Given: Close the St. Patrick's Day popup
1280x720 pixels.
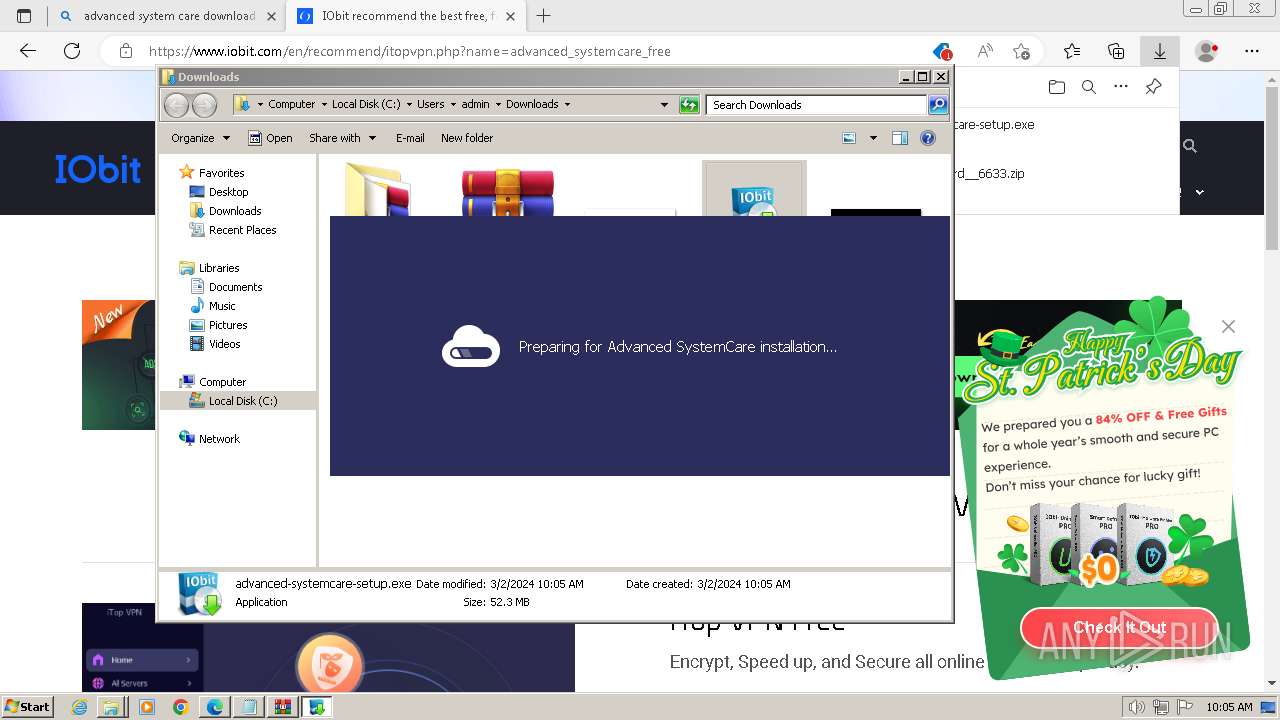Looking at the screenshot, I should click(1228, 327).
